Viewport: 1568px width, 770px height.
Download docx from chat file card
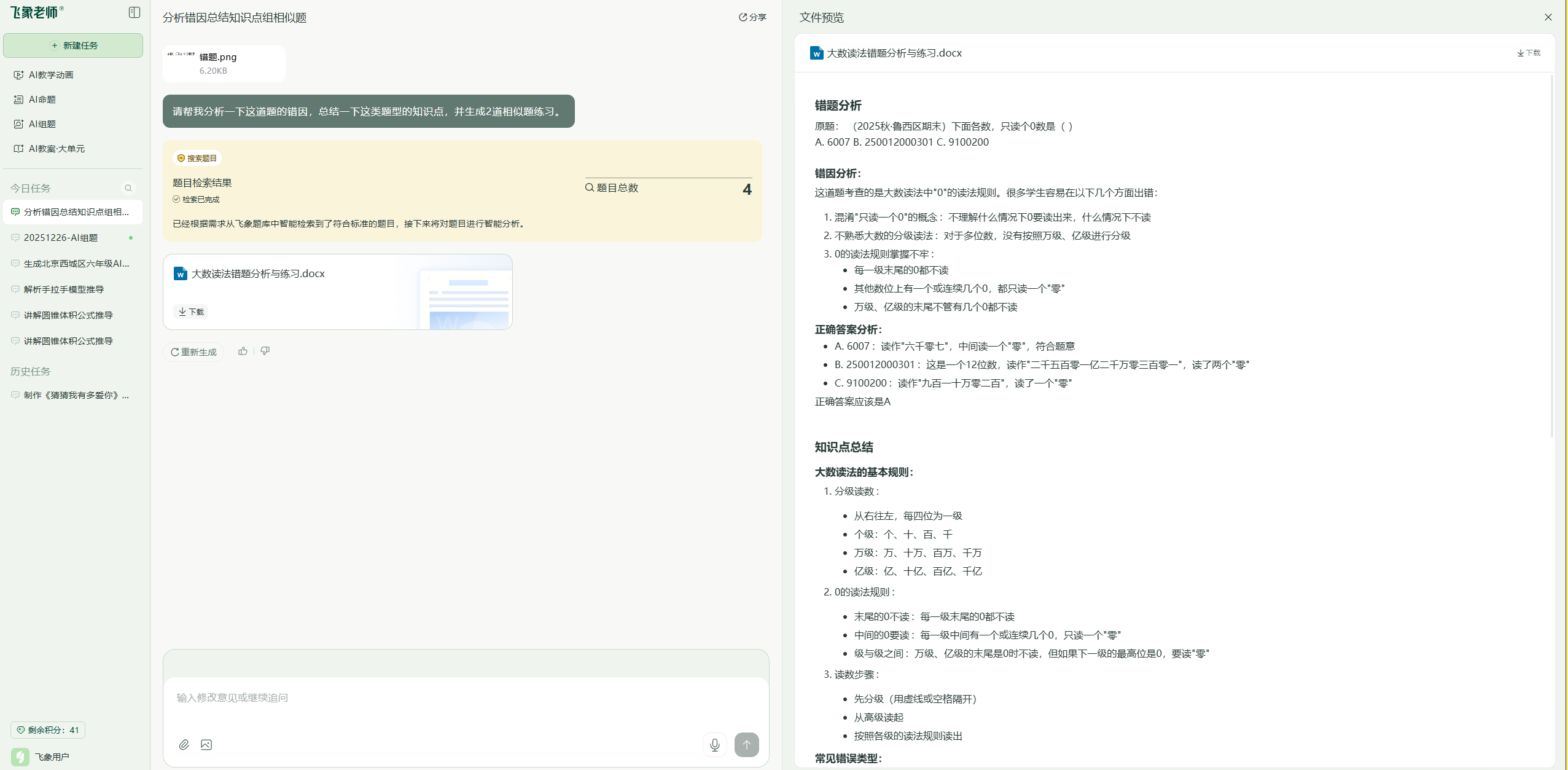(191, 312)
